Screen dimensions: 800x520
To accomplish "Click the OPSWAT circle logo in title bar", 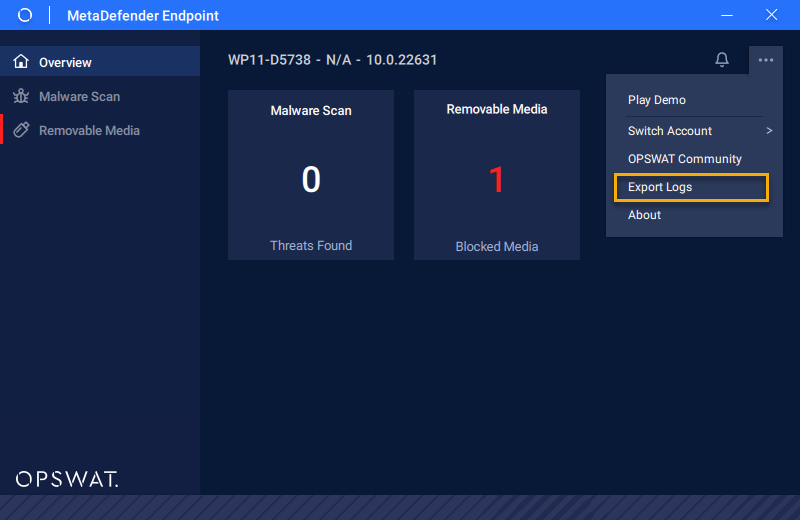I will click(24, 15).
